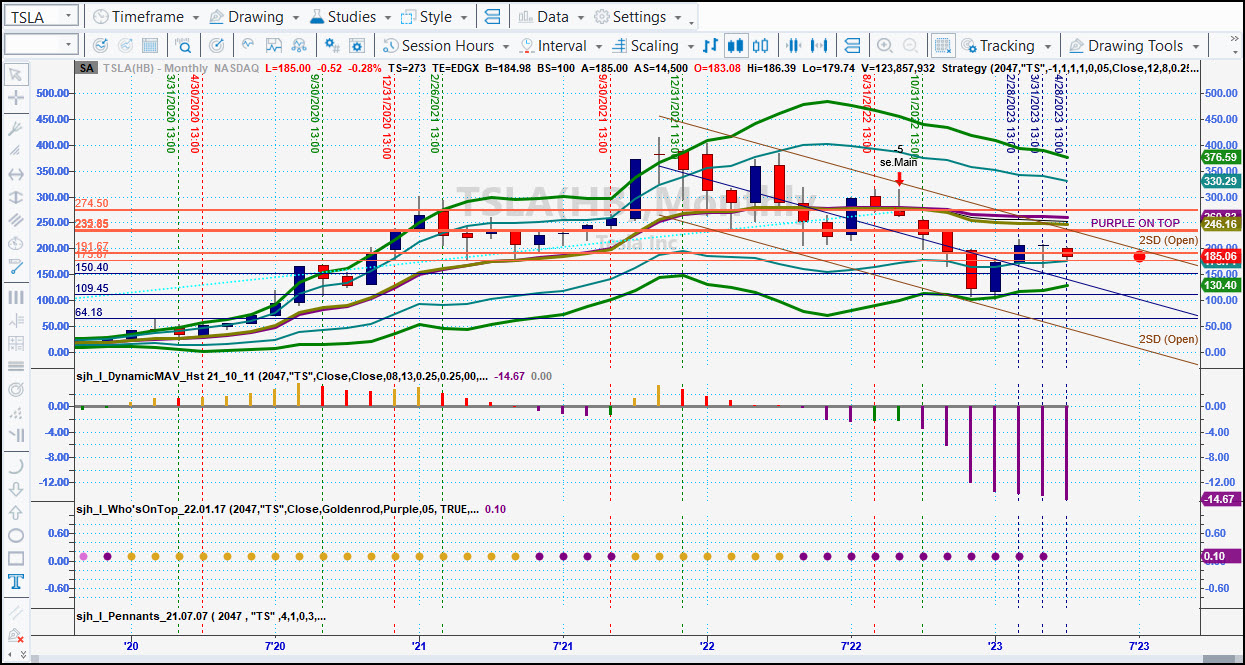Click the increase bar spacing icon
Image resolution: width=1245 pixels, height=665 pixels.
(x=820, y=46)
